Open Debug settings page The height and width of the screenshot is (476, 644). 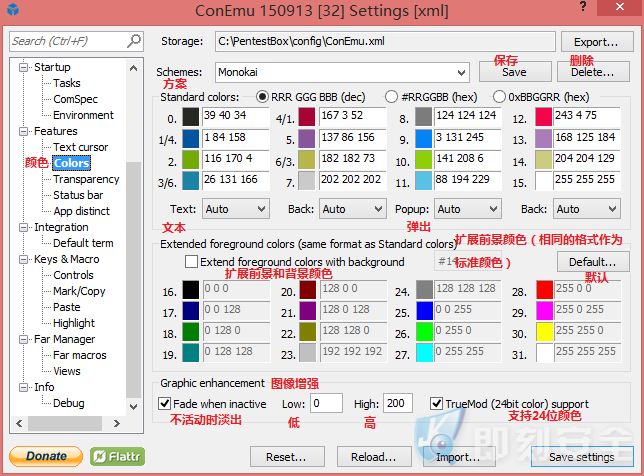[x=69, y=403]
